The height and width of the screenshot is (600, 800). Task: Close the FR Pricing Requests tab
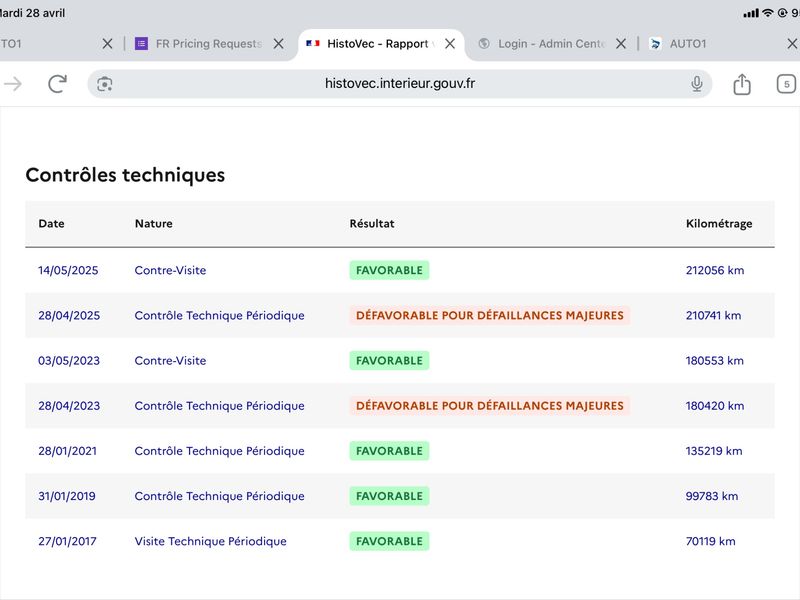[278, 44]
